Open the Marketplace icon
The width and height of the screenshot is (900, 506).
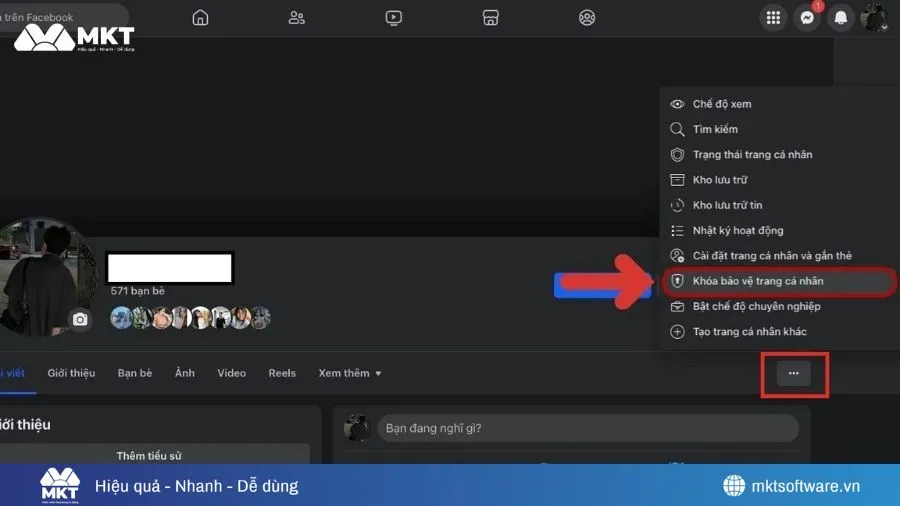coord(491,18)
